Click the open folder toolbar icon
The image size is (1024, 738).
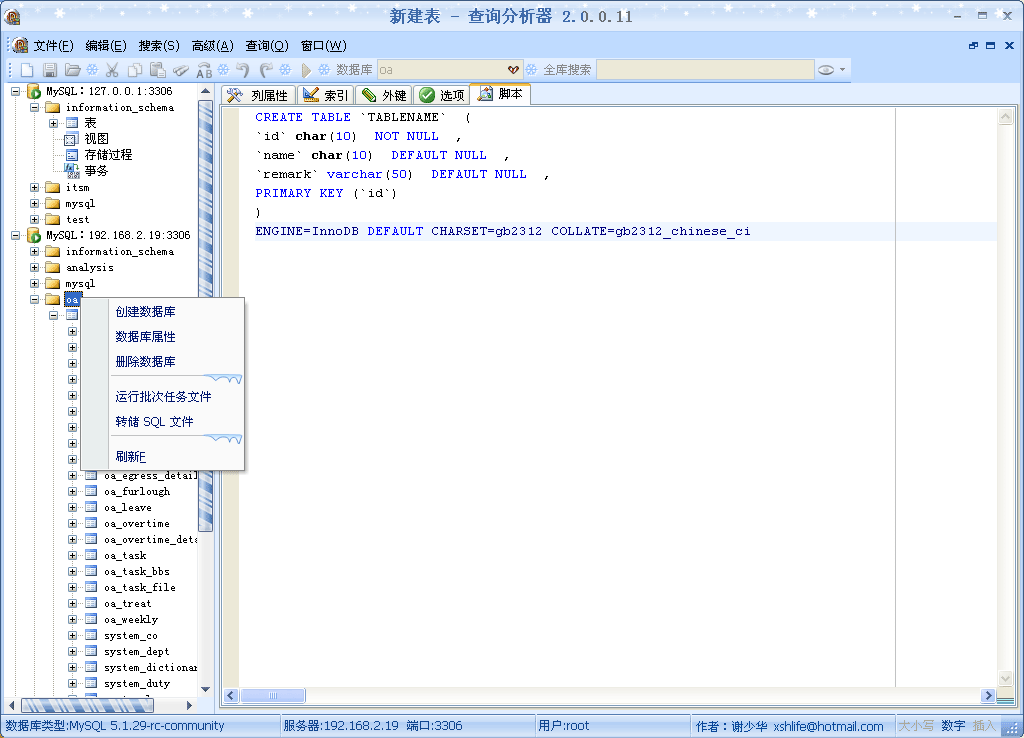click(x=72, y=70)
